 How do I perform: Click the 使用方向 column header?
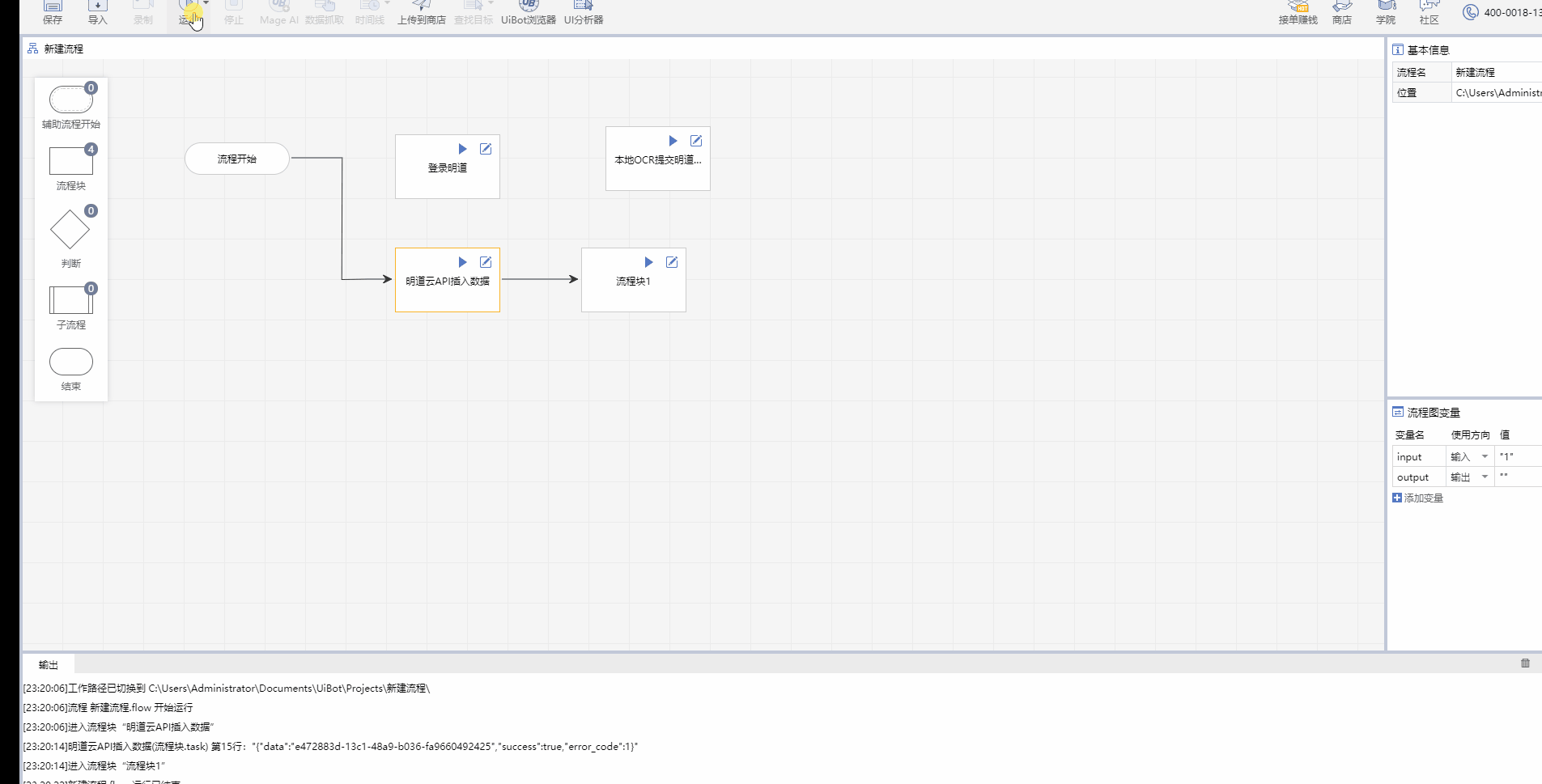[x=1470, y=435]
